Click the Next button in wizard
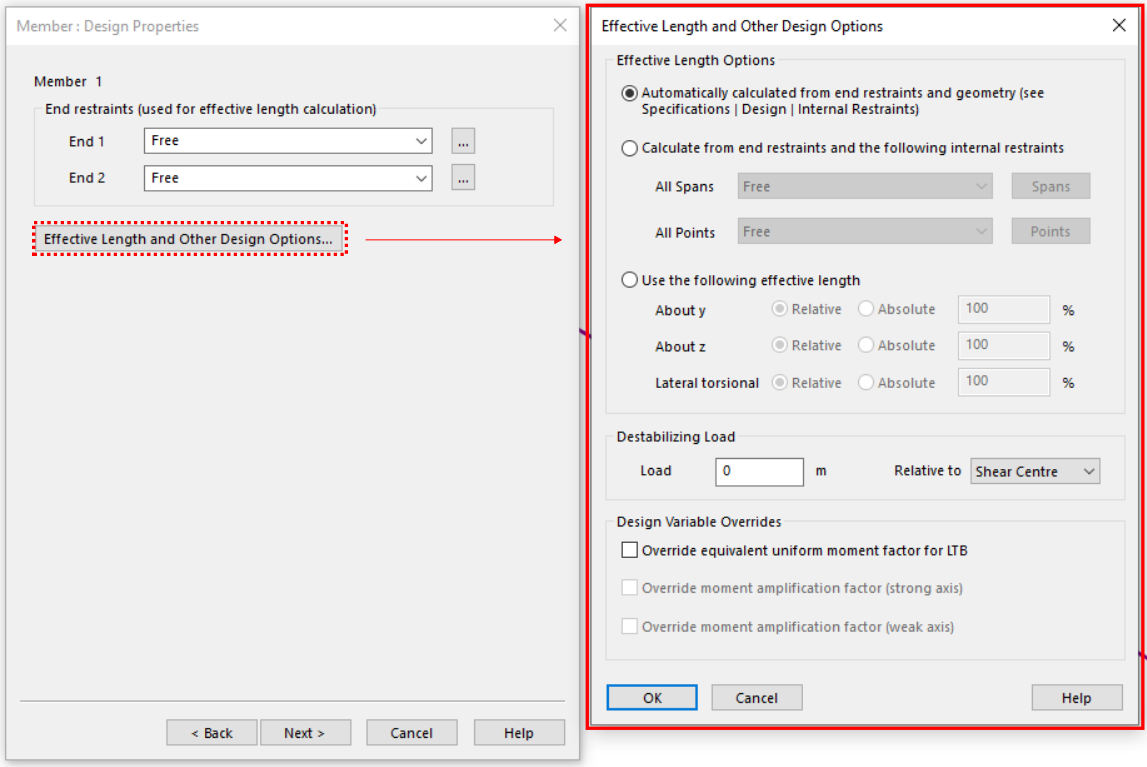Screen dimensions: 1147x767 pos(305,733)
